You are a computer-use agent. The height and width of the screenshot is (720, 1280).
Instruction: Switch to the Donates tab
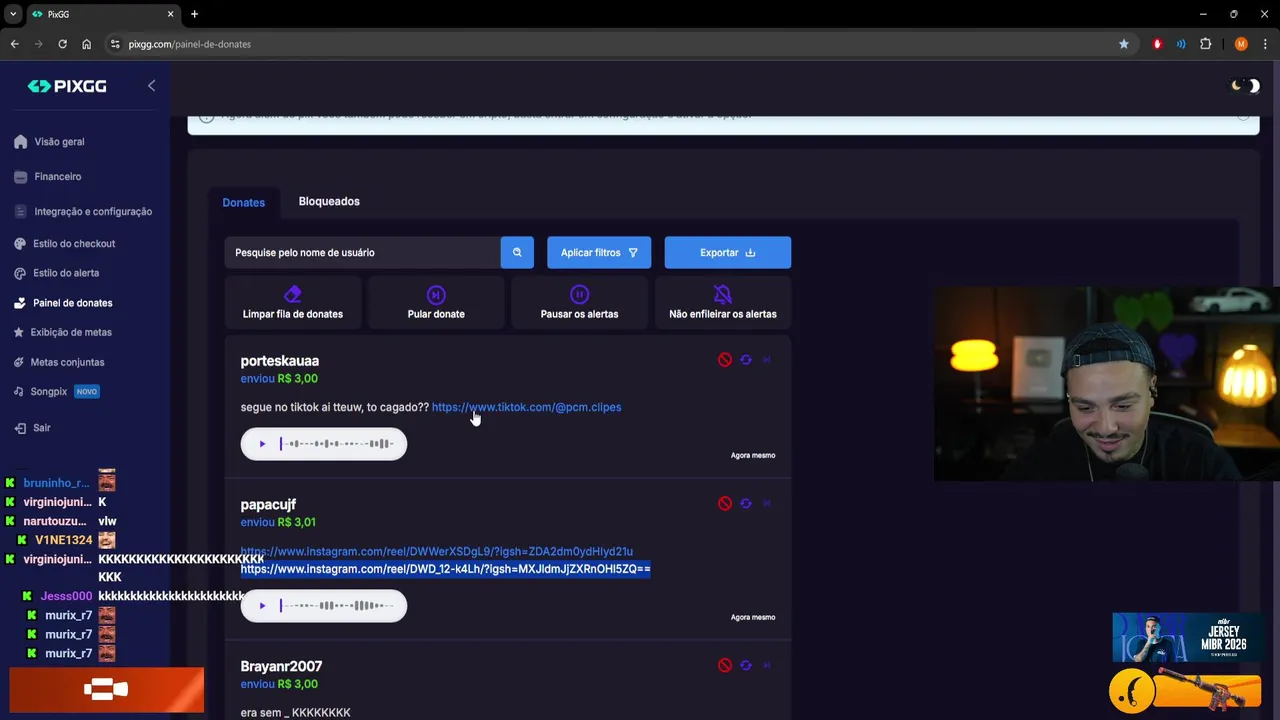(x=243, y=203)
